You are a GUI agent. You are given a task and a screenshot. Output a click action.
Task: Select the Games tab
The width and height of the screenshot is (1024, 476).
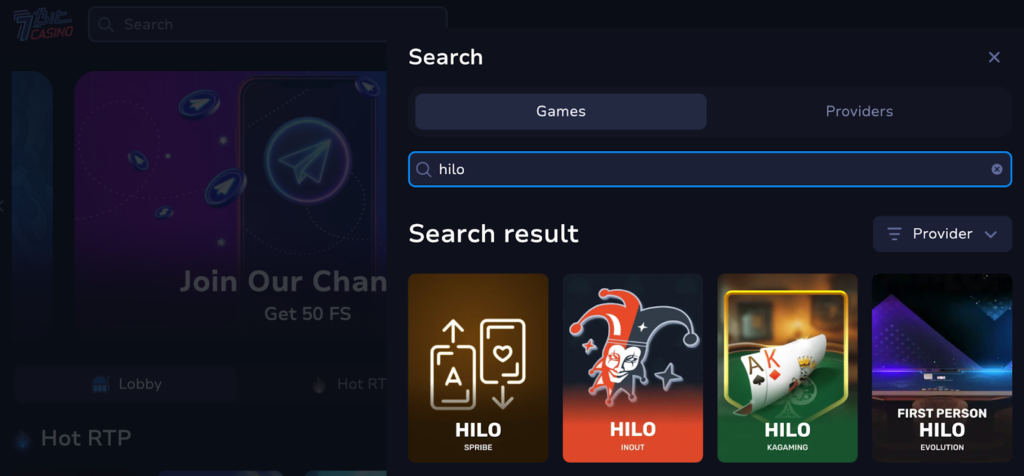click(560, 112)
